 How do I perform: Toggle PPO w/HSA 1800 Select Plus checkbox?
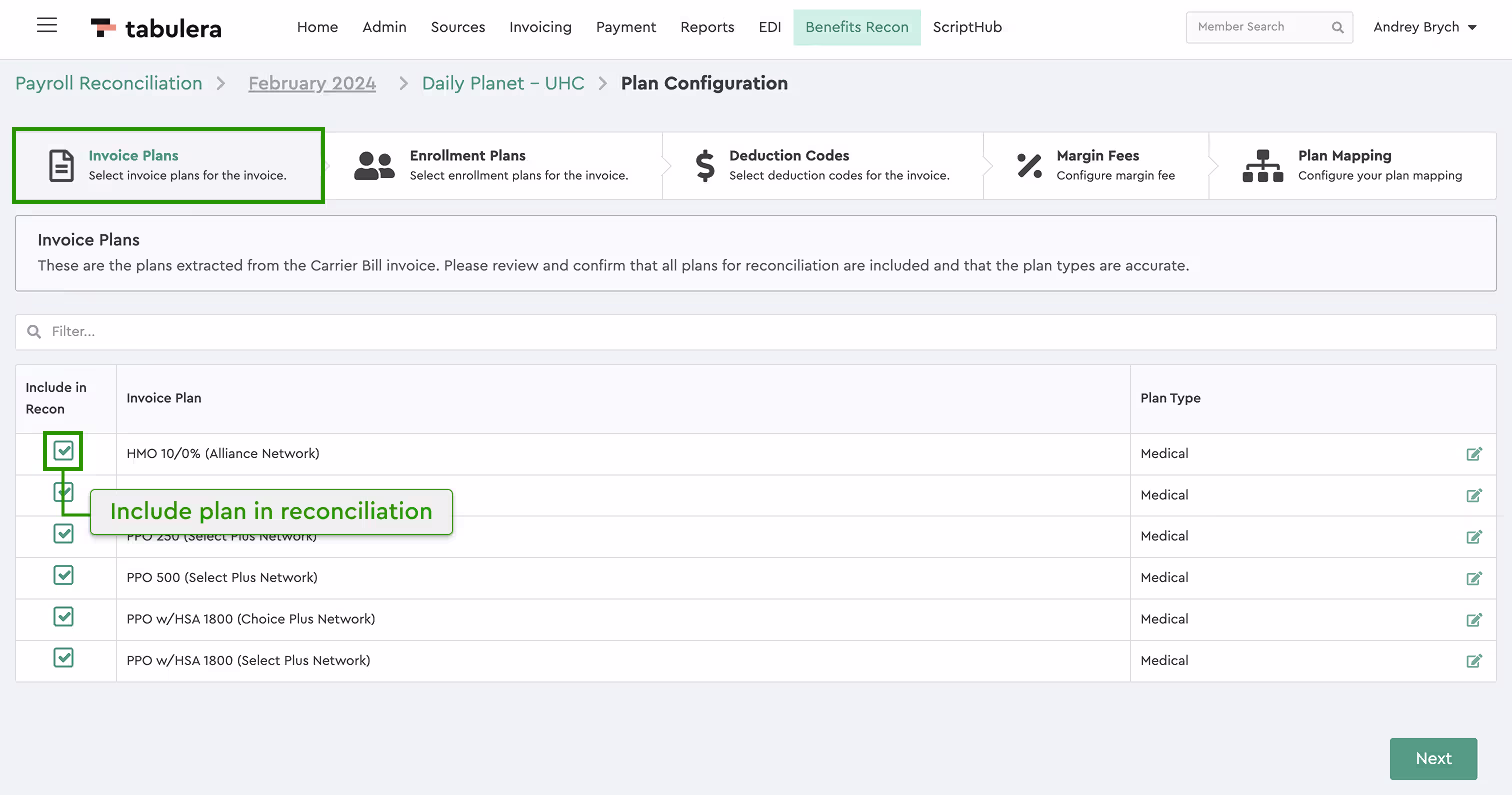click(x=64, y=658)
